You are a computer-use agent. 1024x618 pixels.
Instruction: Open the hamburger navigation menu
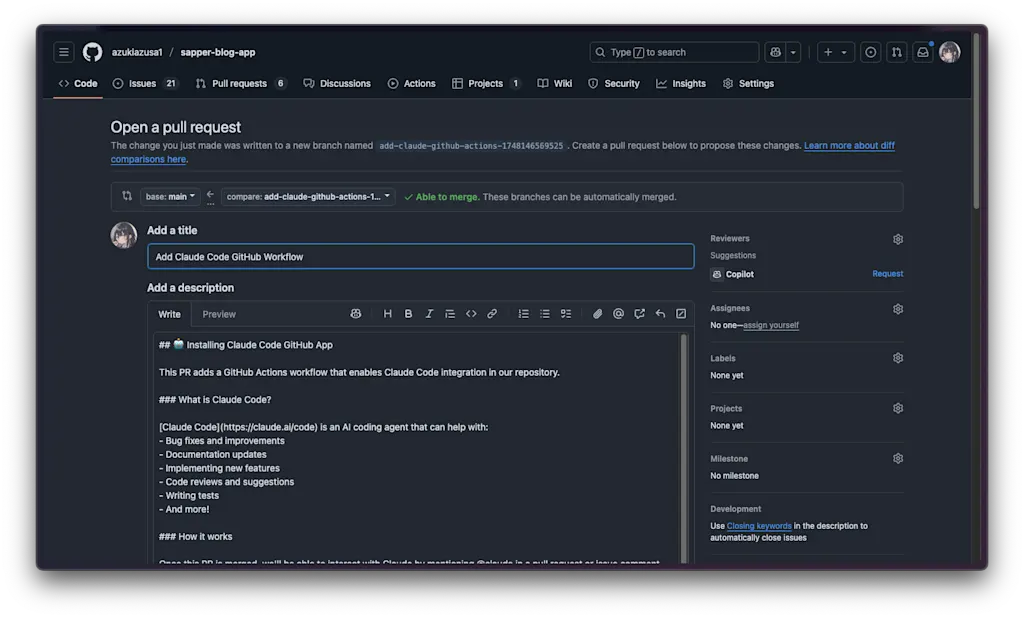coord(63,52)
